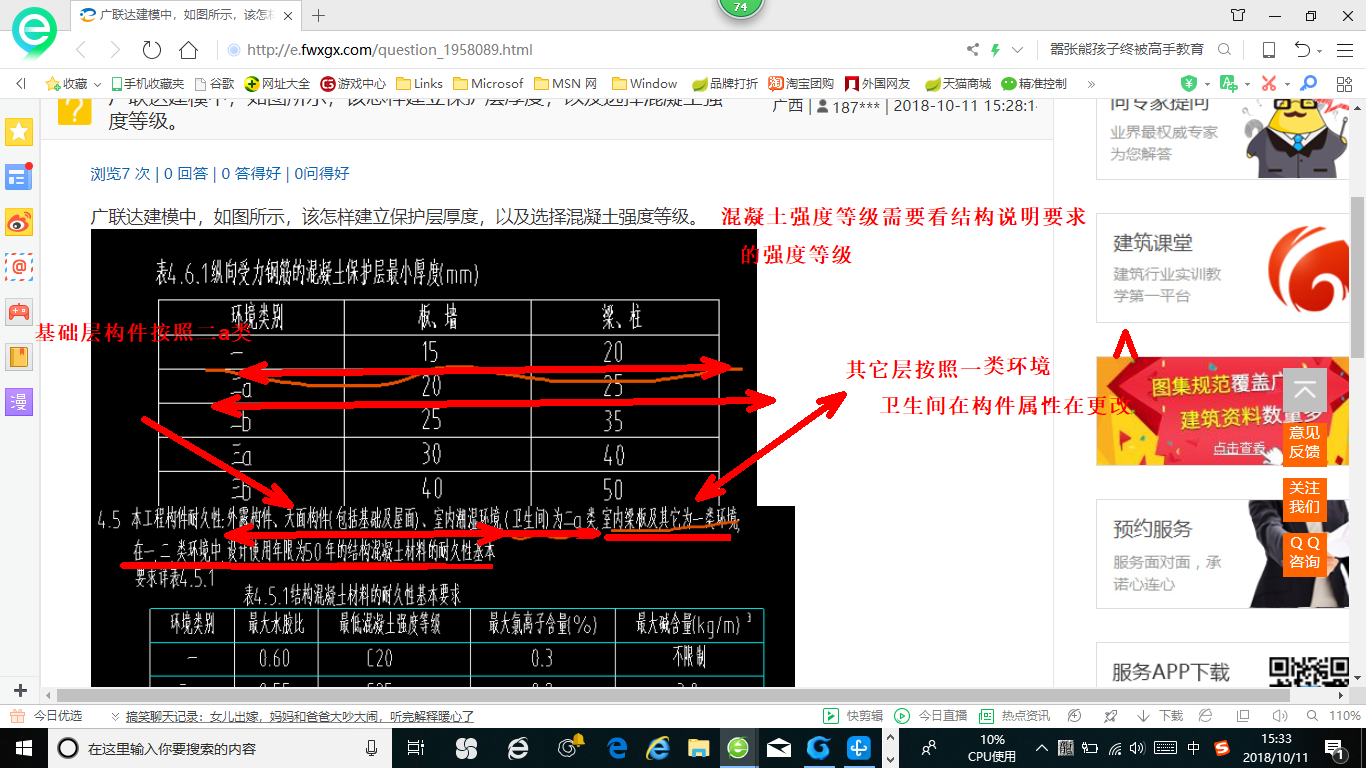The width and height of the screenshot is (1366, 768).
Task: Open 下载 downloads in status bar
Action: (1160, 716)
